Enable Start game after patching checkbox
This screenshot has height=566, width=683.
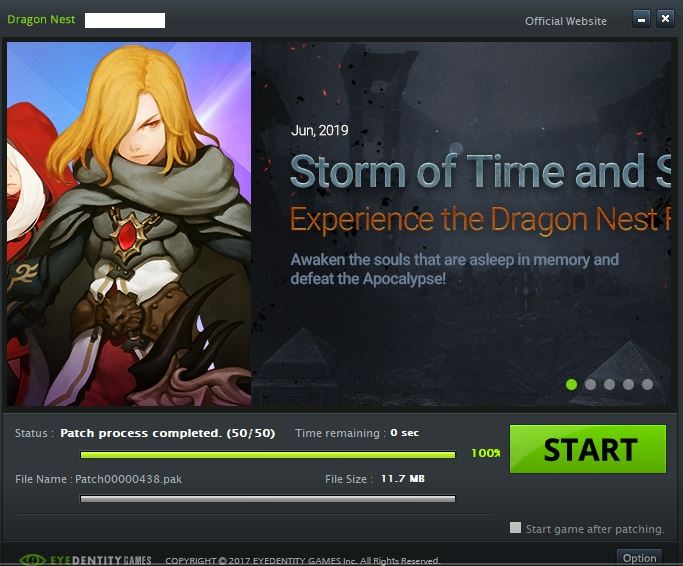(x=515, y=528)
